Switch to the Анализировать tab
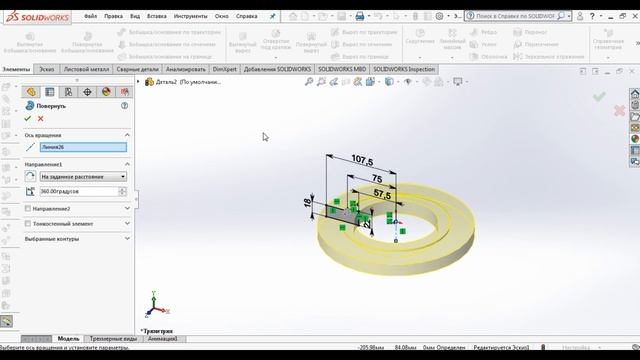 pos(185,69)
